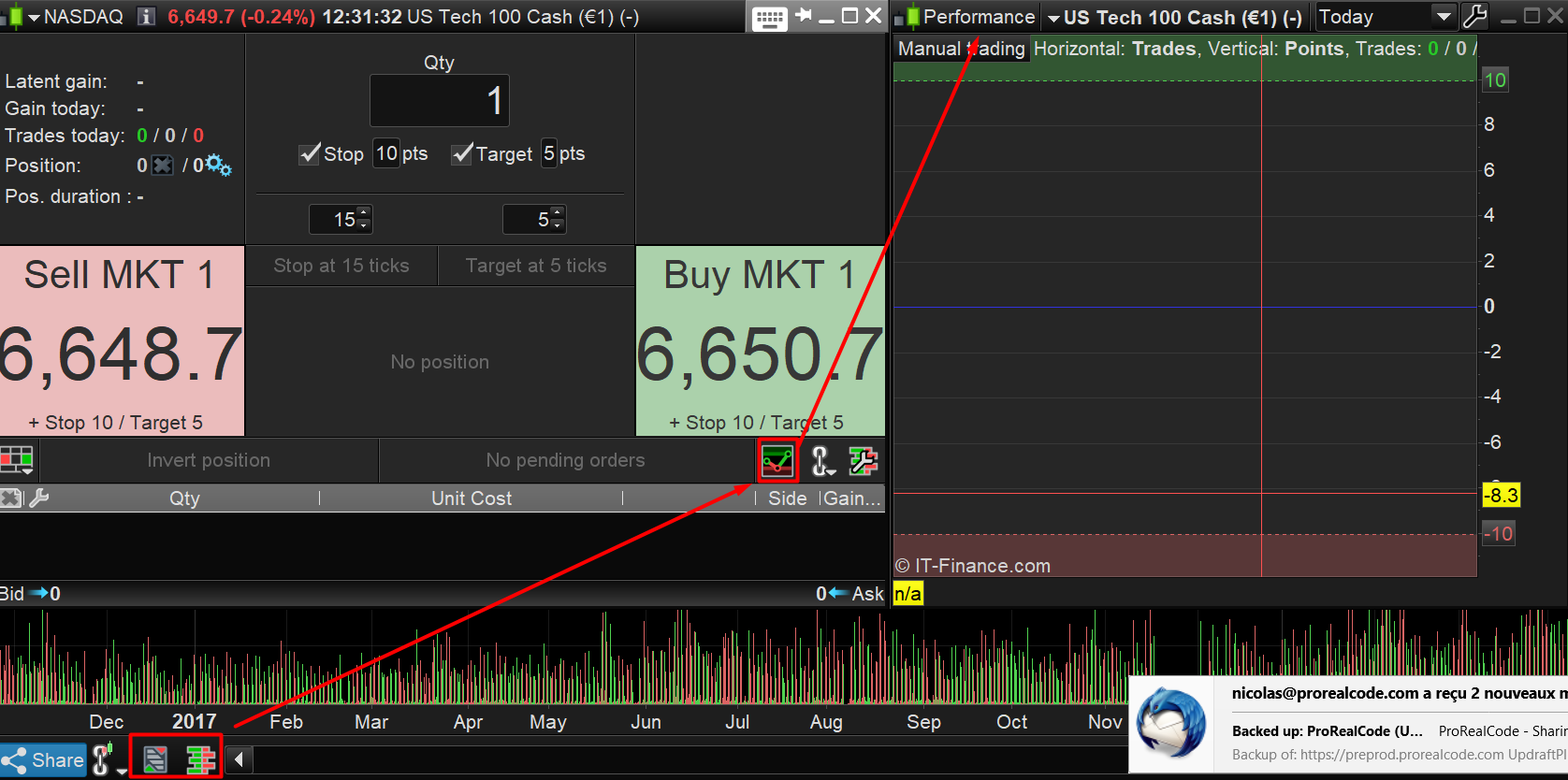Screen dimensions: 1568x780
Task: Click the Target at 5 ticks button
Action: click(536, 267)
